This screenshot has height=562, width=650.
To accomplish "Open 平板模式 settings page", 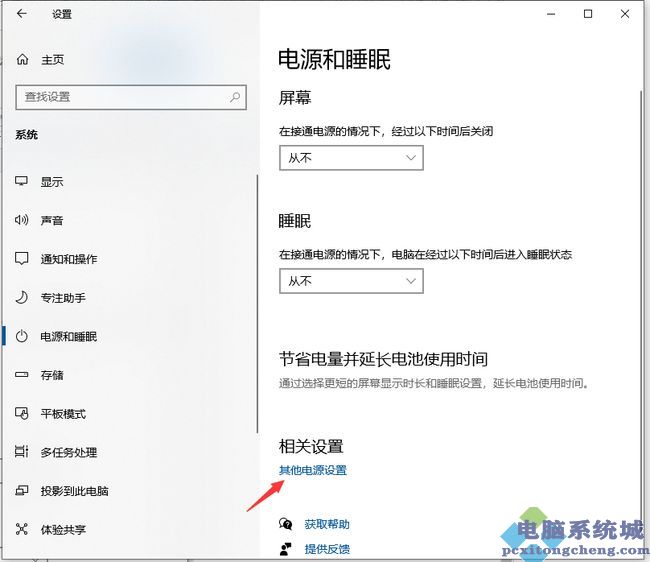I will pos(63,414).
